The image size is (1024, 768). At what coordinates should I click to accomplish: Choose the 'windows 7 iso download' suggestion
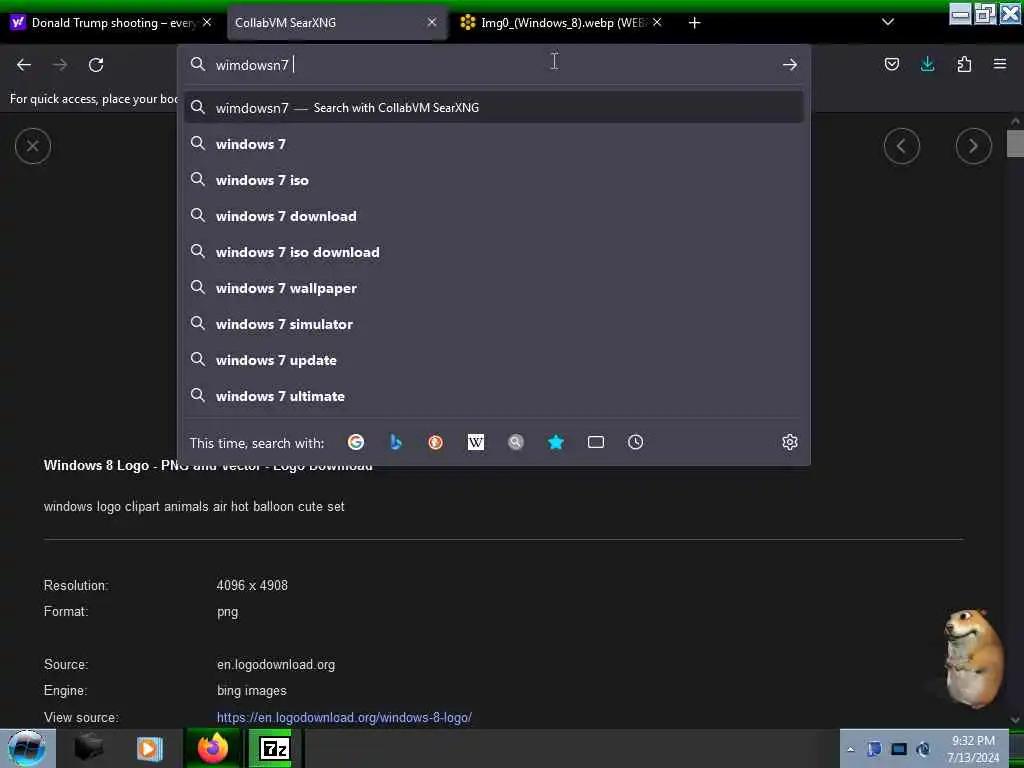point(494,251)
